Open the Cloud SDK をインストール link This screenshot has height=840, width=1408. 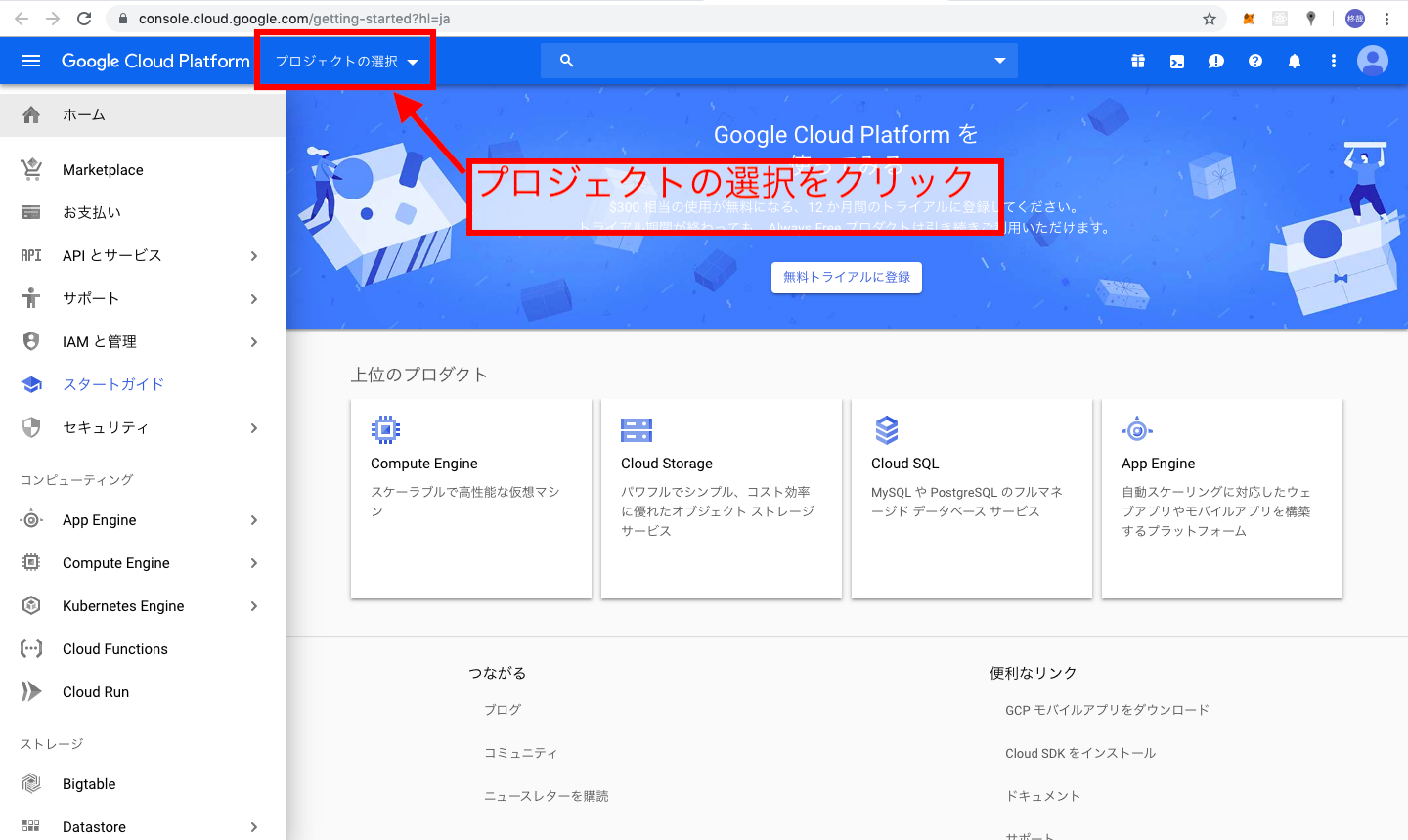pyautogui.click(x=1078, y=753)
